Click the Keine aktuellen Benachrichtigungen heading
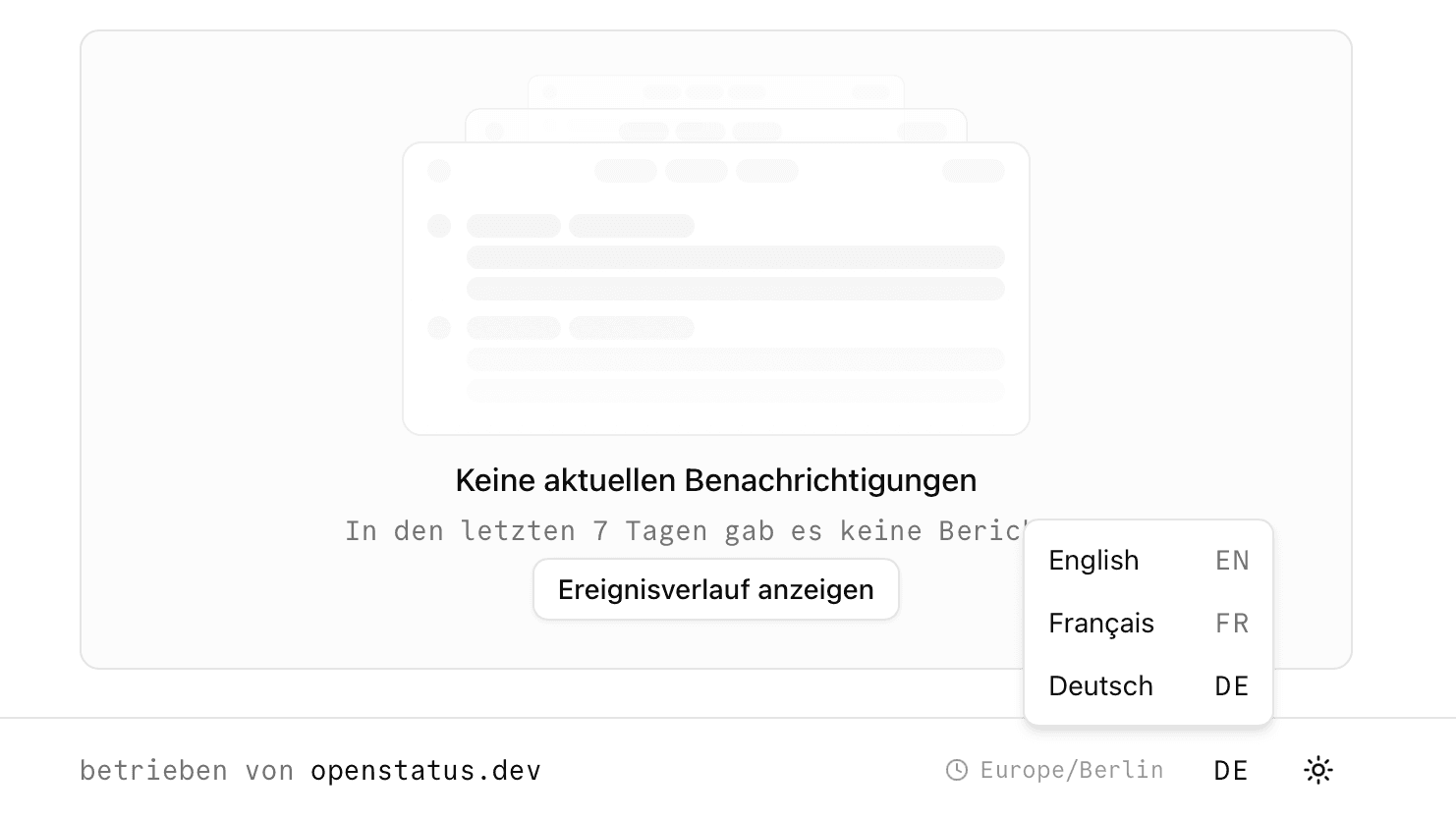The image size is (1456, 819). pos(715,480)
